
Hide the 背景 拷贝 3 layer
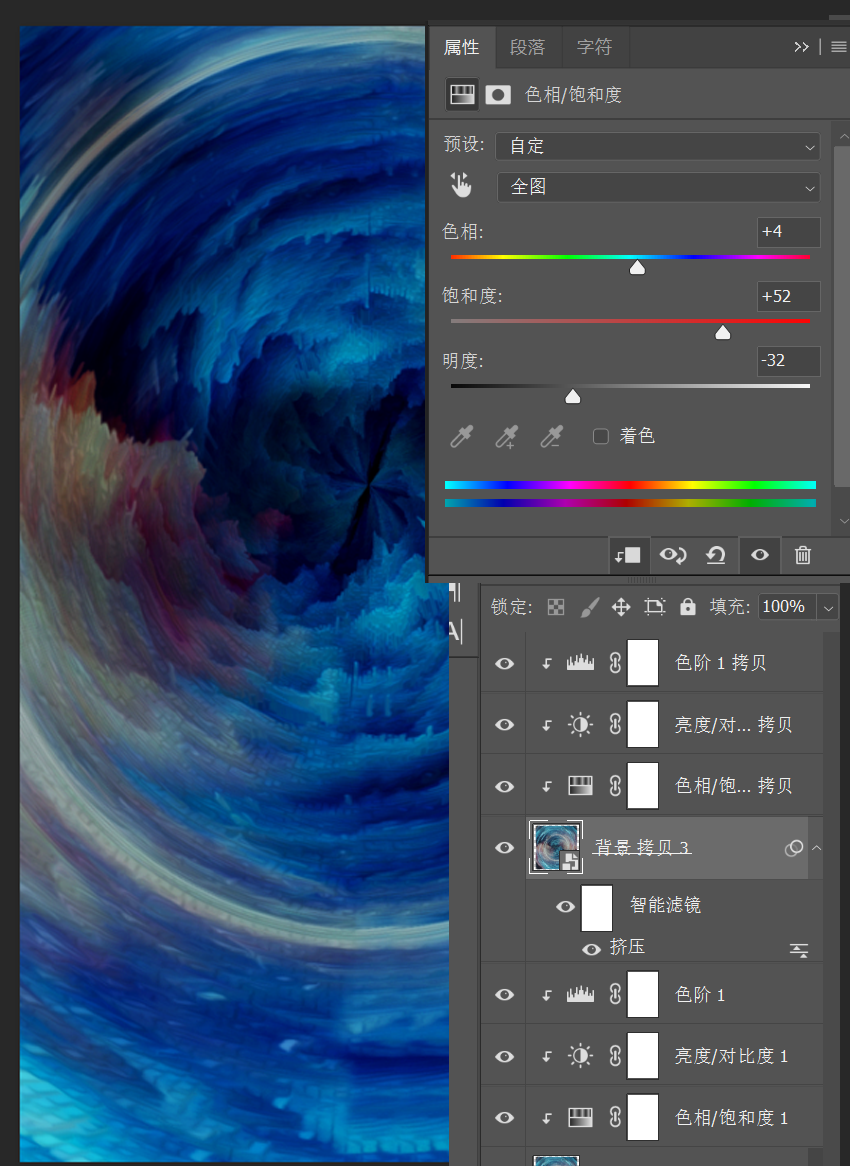(504, 848)
